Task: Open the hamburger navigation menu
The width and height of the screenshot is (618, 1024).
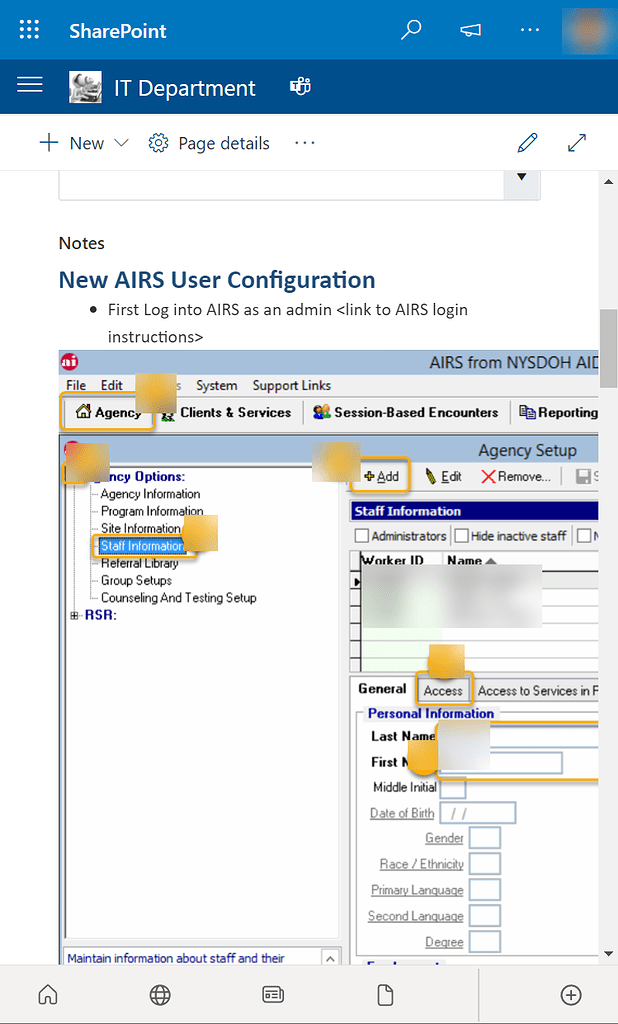Action: click(30, 86)
